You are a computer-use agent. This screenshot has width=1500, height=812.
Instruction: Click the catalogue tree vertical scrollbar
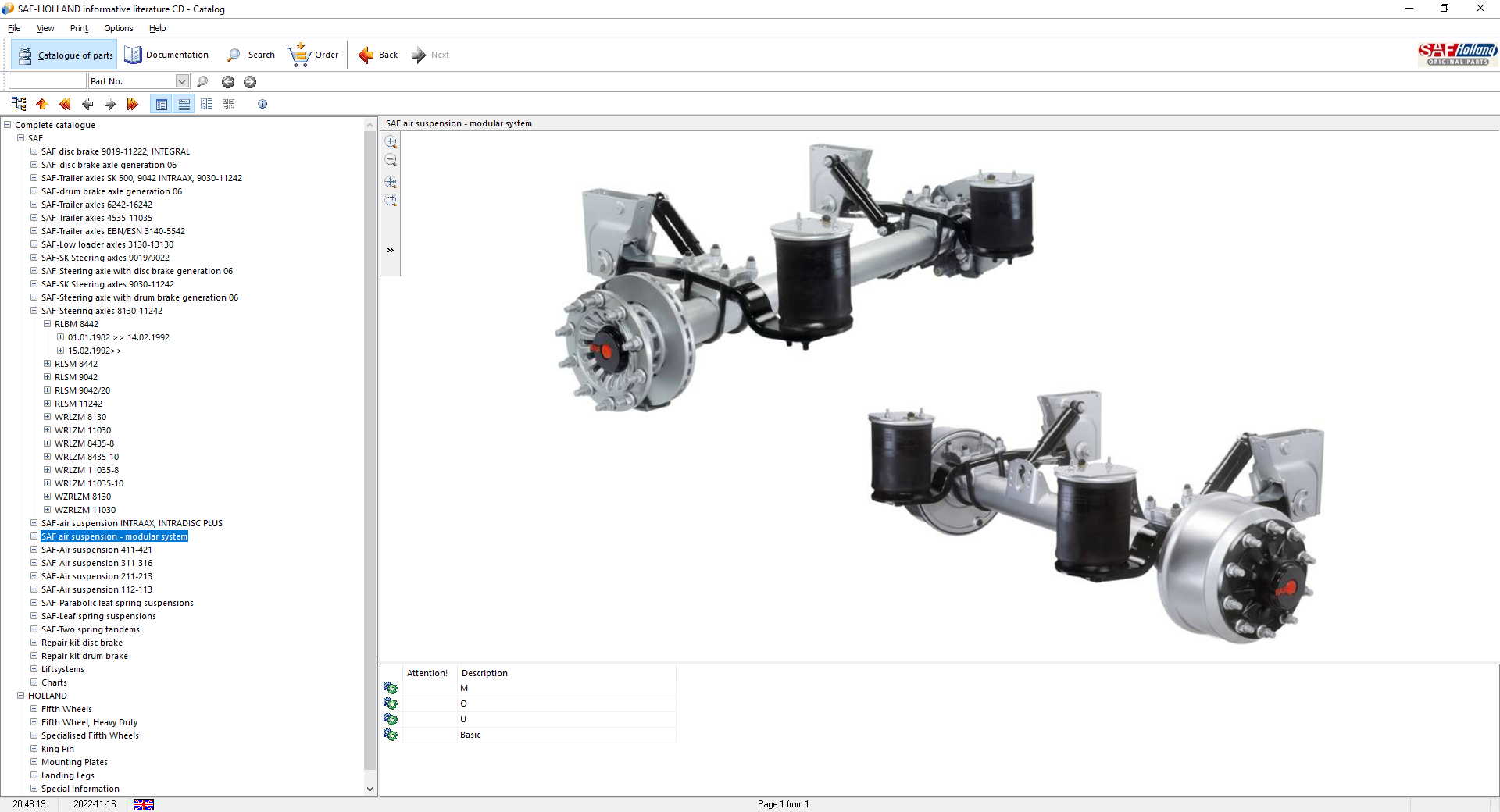pyautogui.click(x=370, y=453)
